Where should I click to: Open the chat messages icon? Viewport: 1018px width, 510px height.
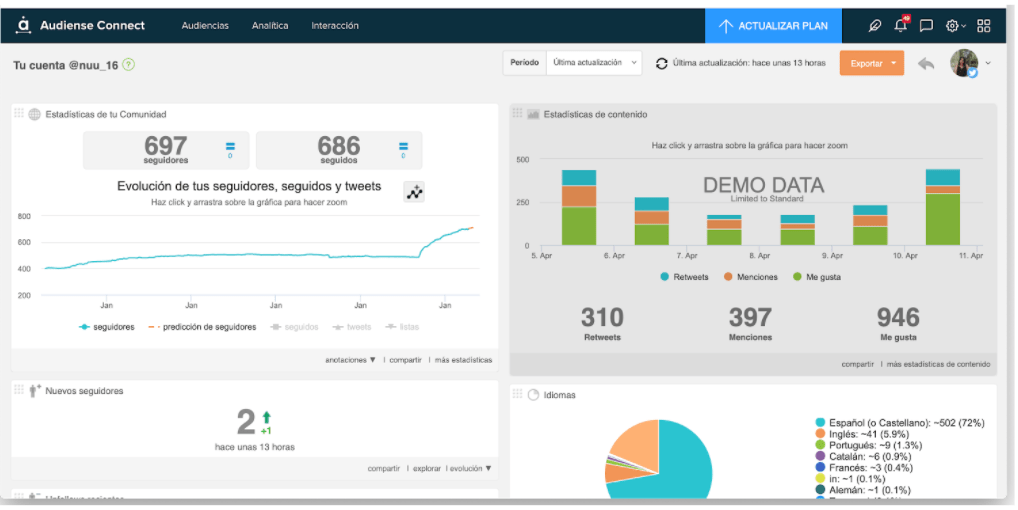926,26
